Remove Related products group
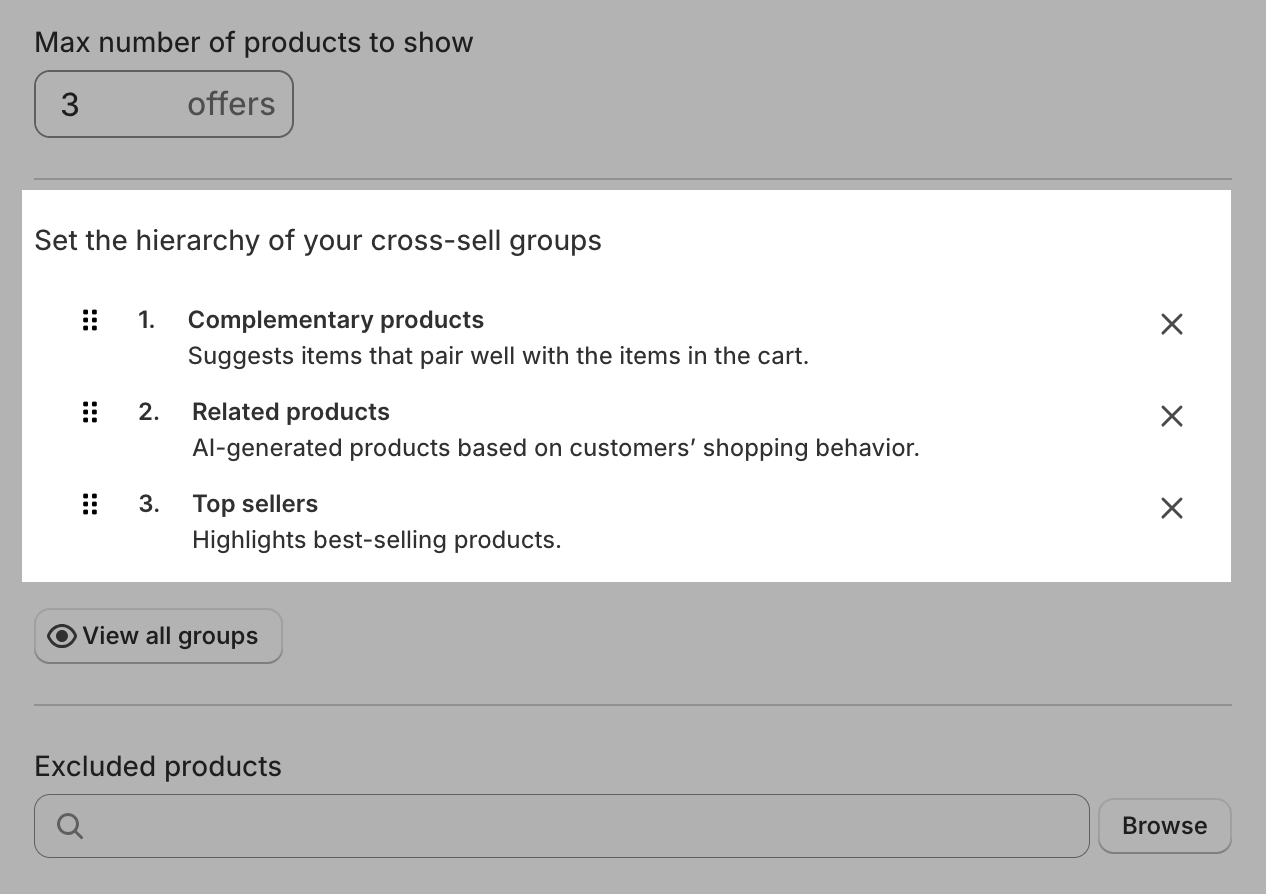1266x894 pixels. coord(1171,416)
